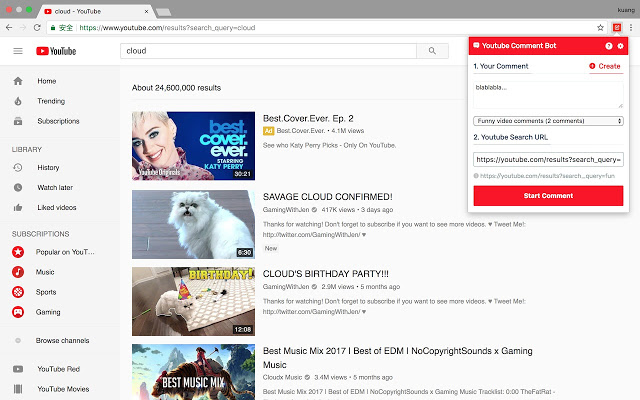This screenshot has width=640, height=400.
Task: Open a new browser tab
Action: [164, 12]
